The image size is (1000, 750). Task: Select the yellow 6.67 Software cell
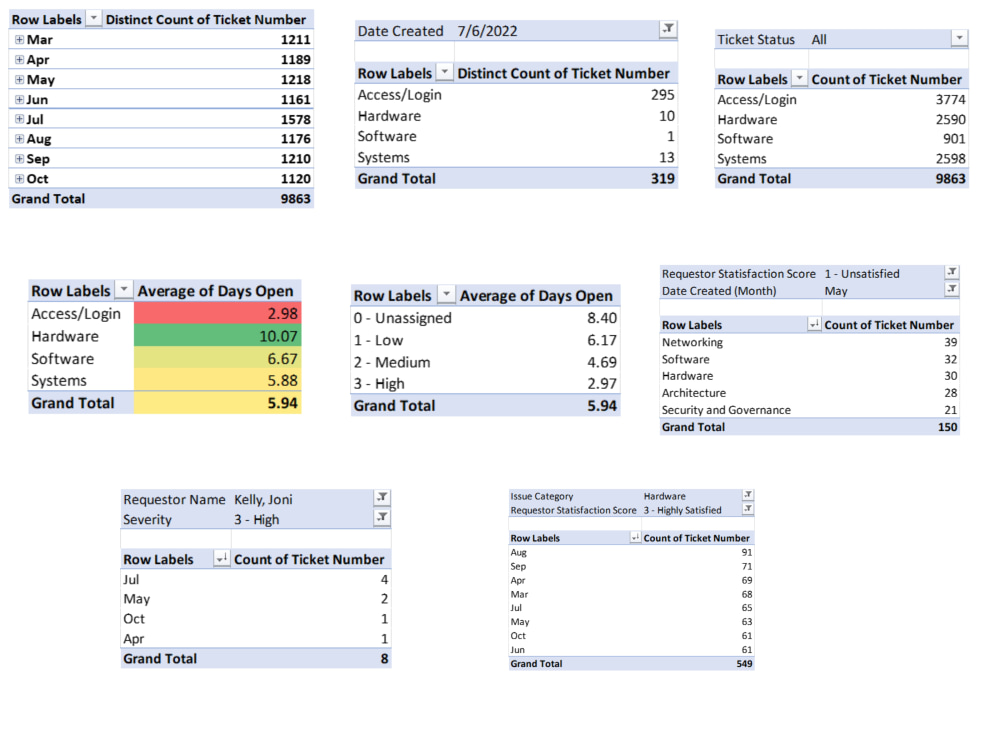[x=217, y=358]
